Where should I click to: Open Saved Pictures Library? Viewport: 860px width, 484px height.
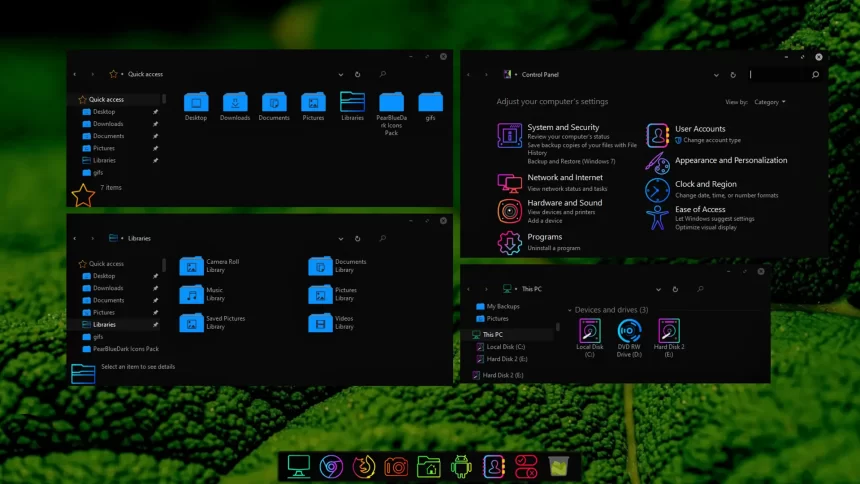[x=191, y=323]
